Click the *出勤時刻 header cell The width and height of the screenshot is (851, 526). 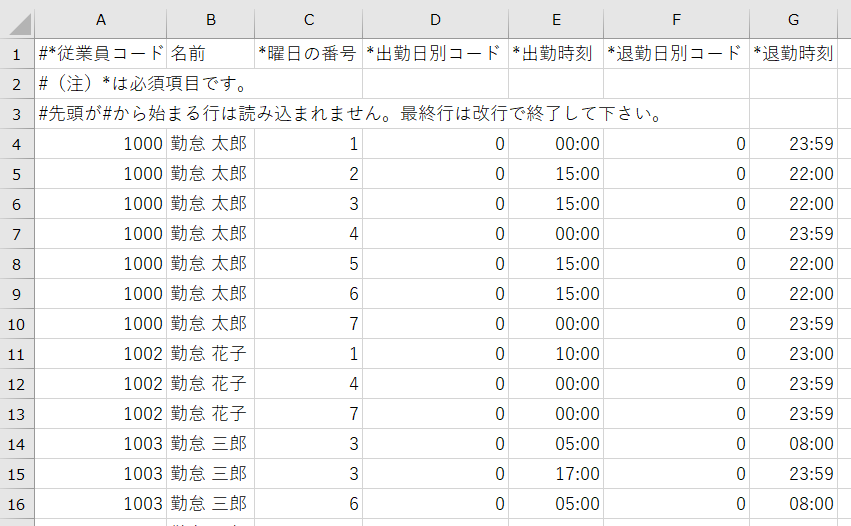point(555,54)
